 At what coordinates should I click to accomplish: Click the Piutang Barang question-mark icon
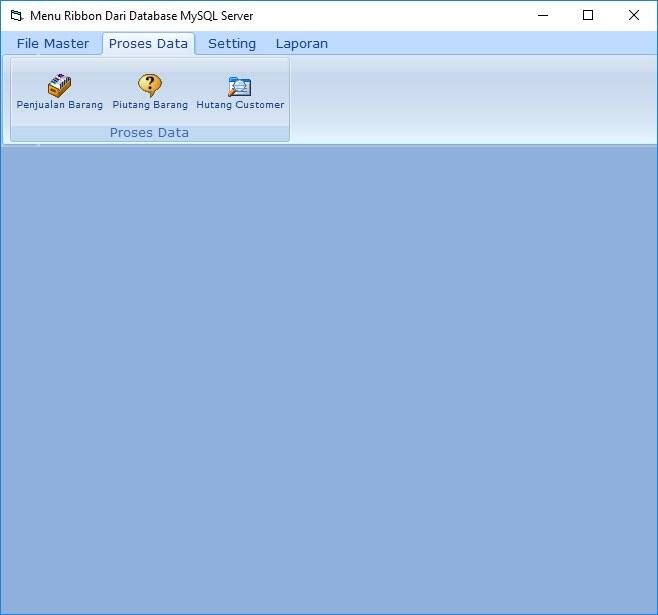click(x=150, y=85)
